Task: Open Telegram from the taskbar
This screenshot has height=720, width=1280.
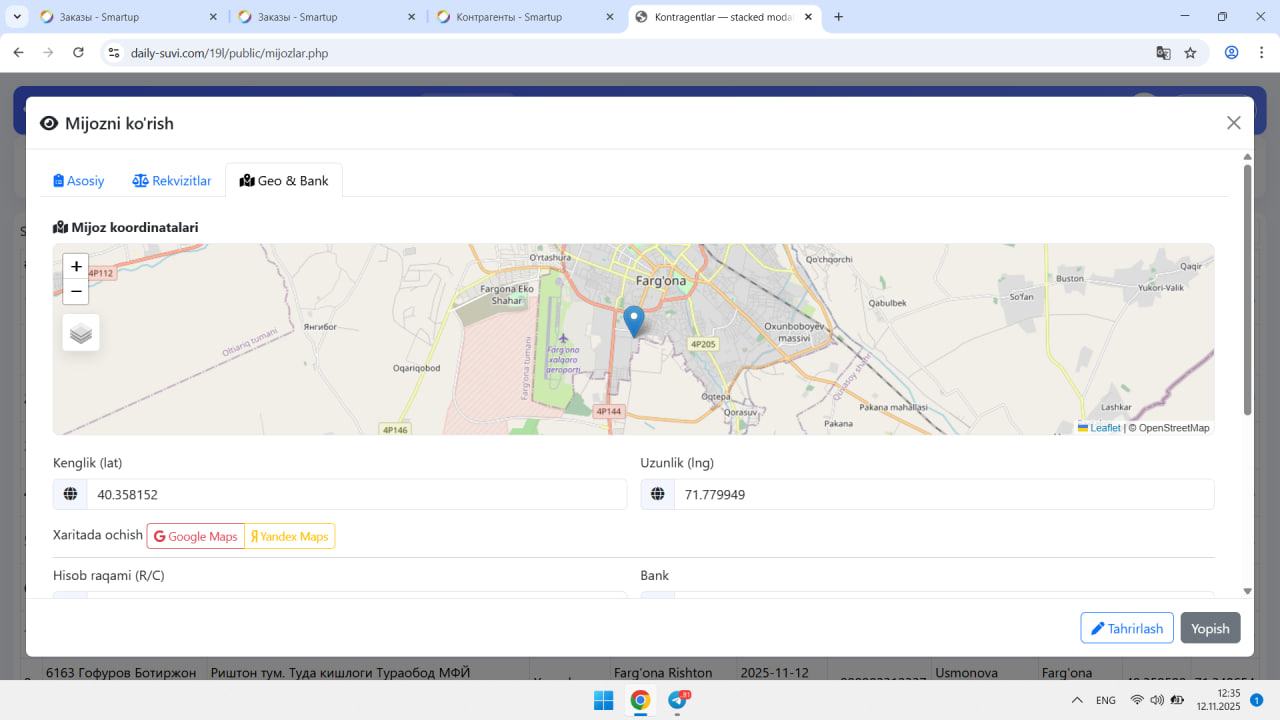Action: click(677, 700)
